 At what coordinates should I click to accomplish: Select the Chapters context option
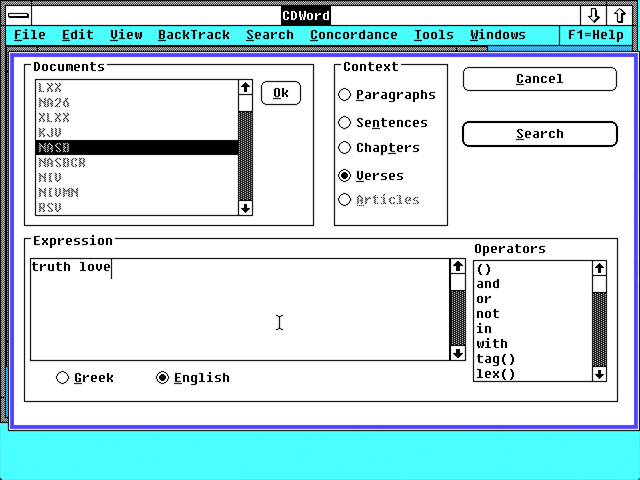379,148
